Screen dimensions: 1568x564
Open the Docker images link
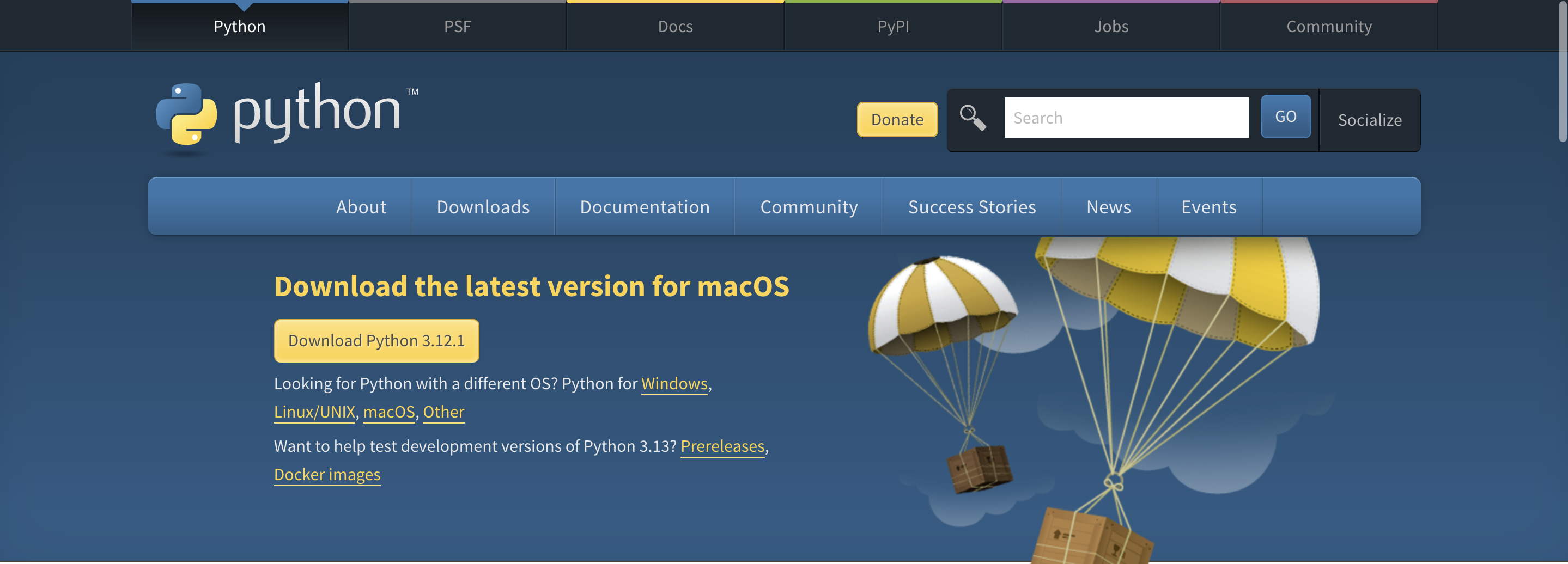[x=327, y=475]
